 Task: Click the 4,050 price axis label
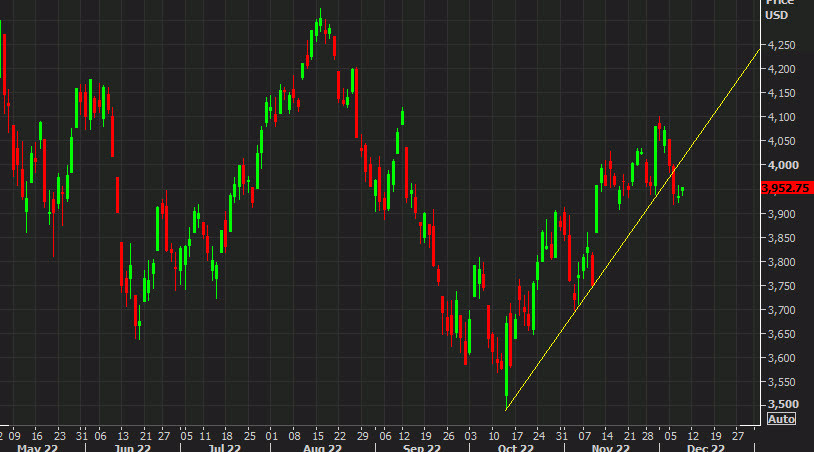[781, 141]
